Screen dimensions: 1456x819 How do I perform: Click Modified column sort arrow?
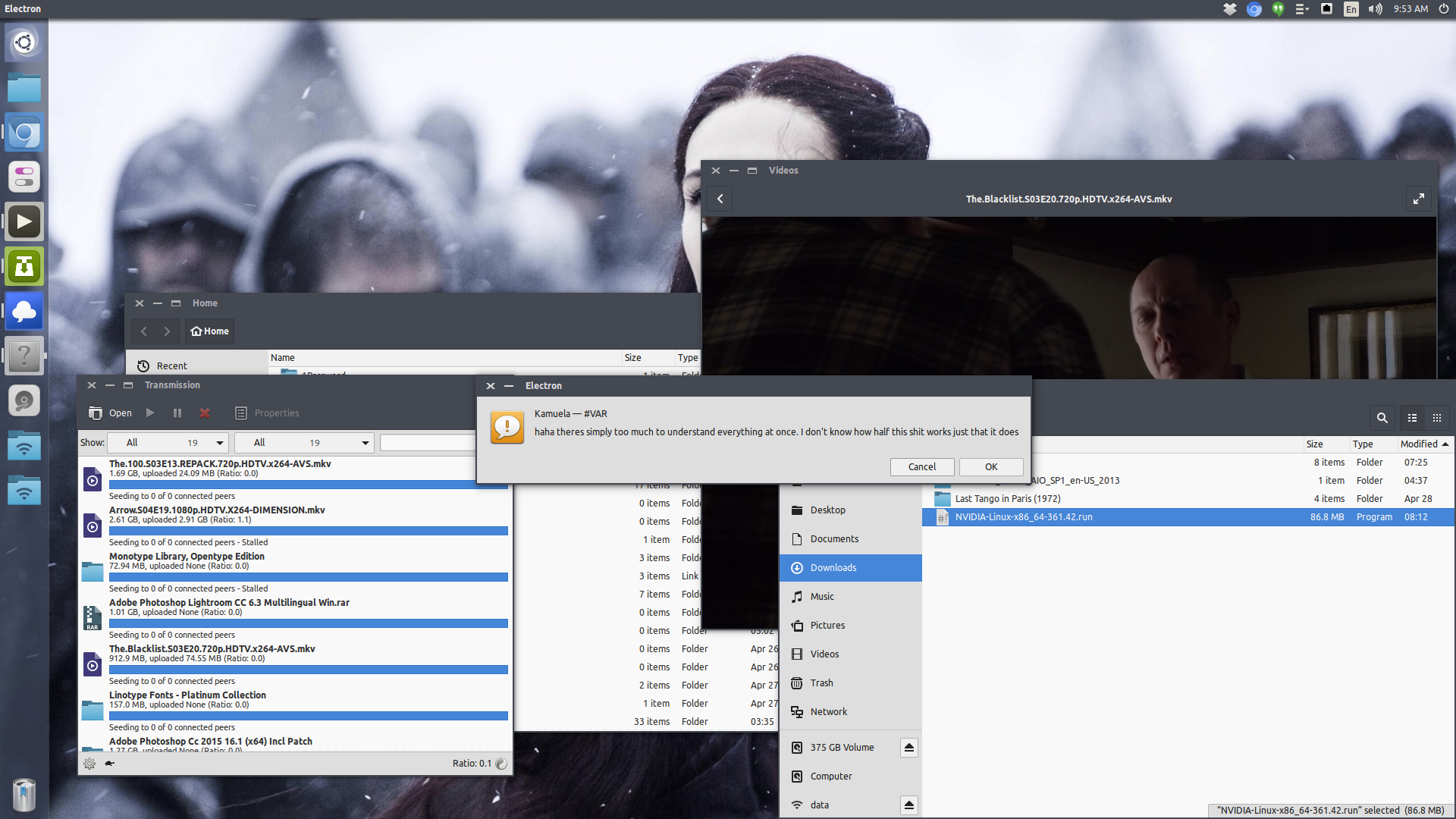1445,444
